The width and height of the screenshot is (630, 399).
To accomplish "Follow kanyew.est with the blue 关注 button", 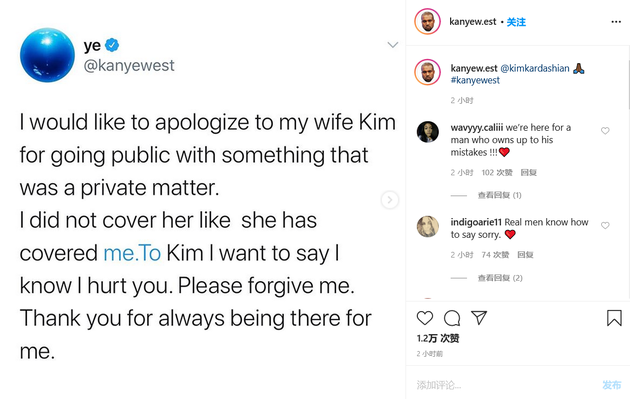I will (x=516, y=22).
